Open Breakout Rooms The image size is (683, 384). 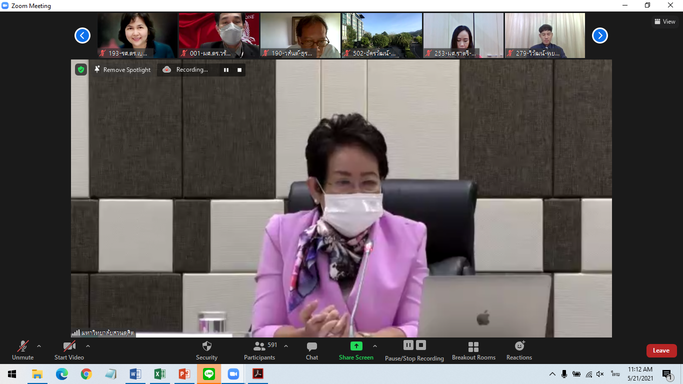[473, 350]
